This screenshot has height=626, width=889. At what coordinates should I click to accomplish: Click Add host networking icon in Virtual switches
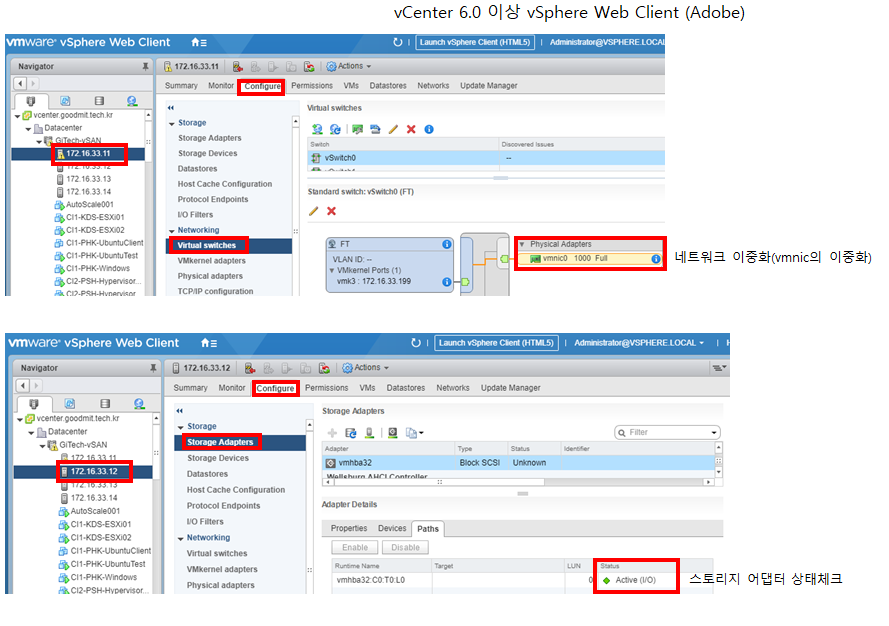317,129
